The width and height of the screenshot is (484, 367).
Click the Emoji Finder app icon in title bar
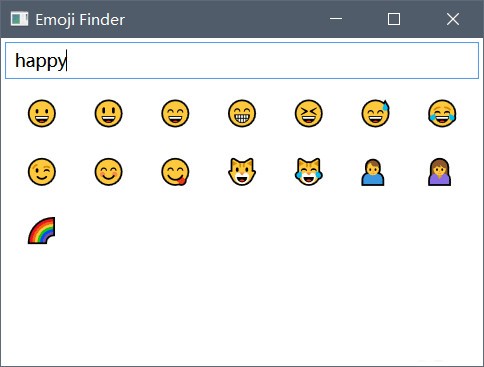pyautogui.click(x=19, y=19)
